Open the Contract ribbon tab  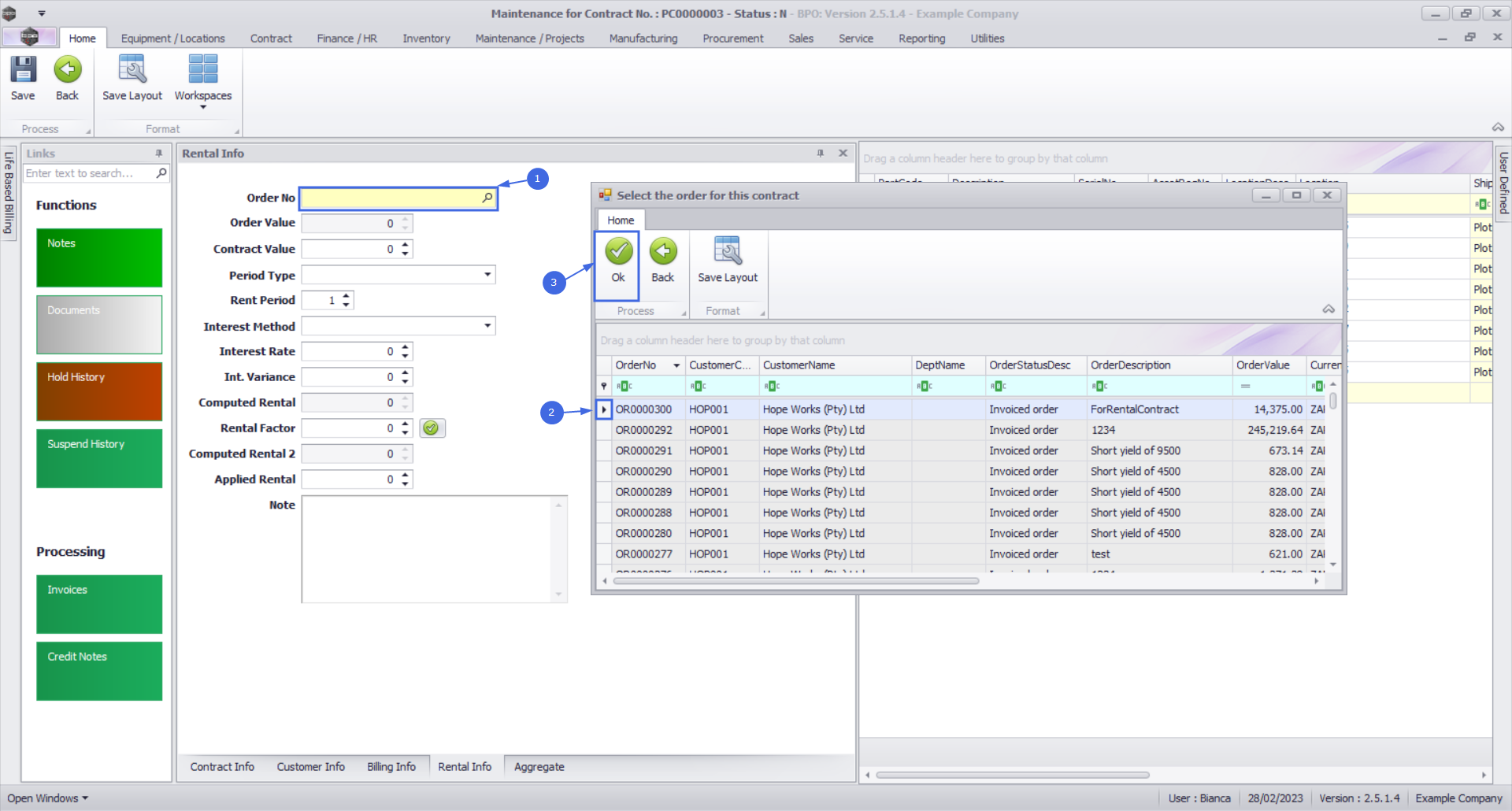coord(271,39)
